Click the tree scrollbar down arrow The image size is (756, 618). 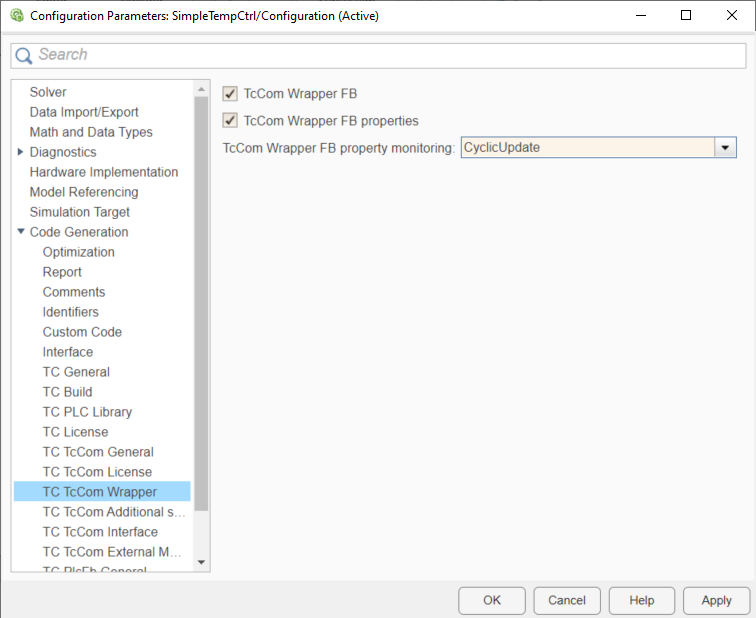click(x=202, y=562)
